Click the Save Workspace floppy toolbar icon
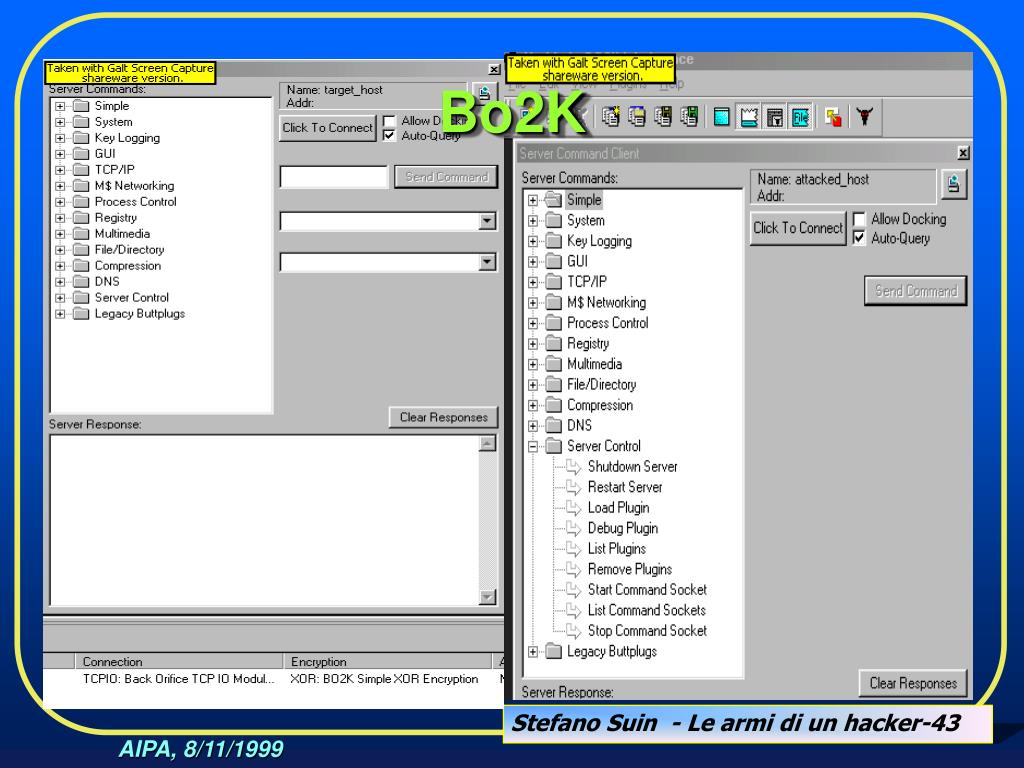 click(x=663, y=117)
